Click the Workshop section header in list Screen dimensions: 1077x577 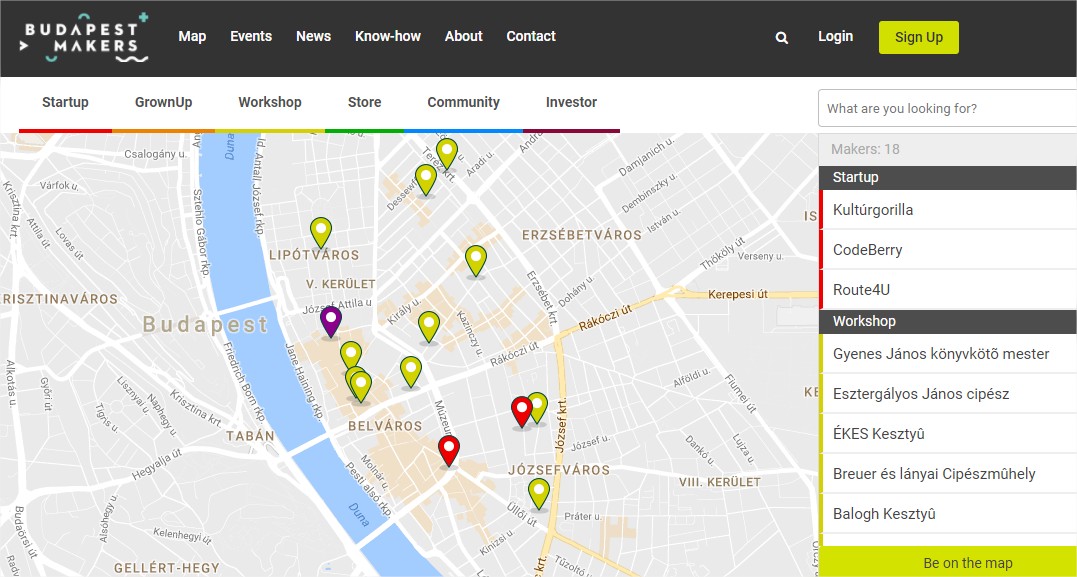click(x=948, y=321)
